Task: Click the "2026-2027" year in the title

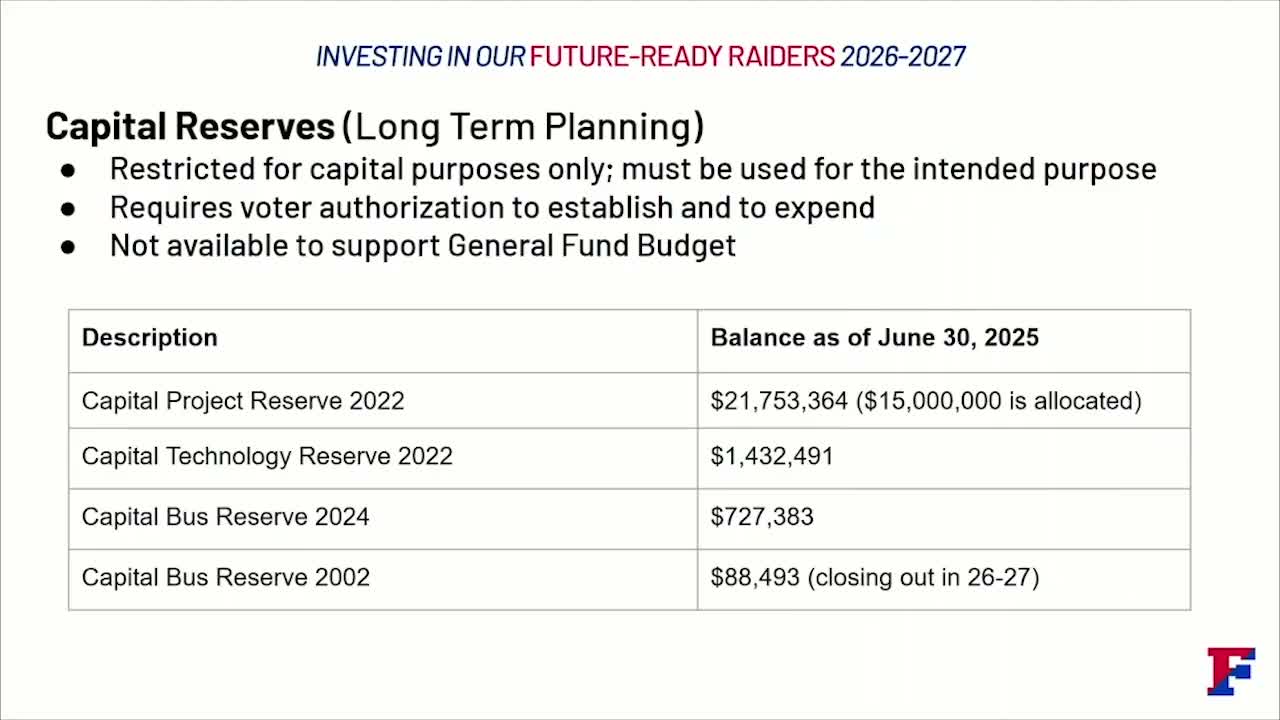Action: pyautogui.click(x=903, y=57)
